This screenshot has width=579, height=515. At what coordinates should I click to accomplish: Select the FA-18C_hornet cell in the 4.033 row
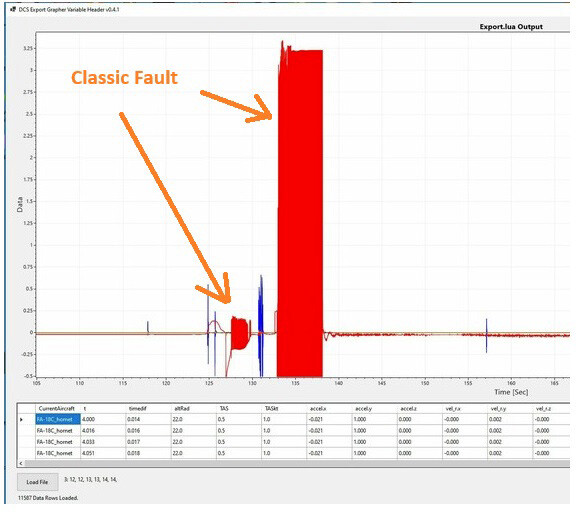[58, 442]
